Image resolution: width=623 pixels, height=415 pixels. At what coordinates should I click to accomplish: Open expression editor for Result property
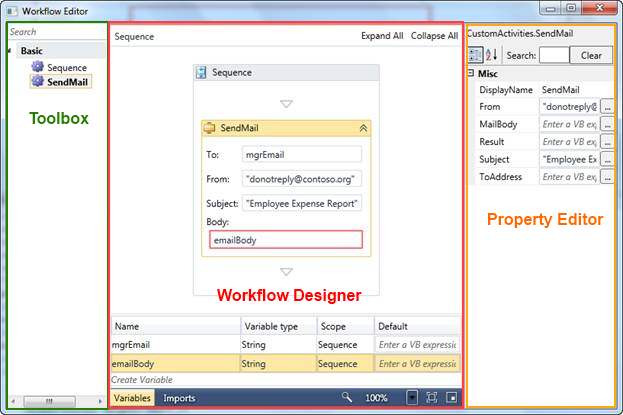coord(607,142)
